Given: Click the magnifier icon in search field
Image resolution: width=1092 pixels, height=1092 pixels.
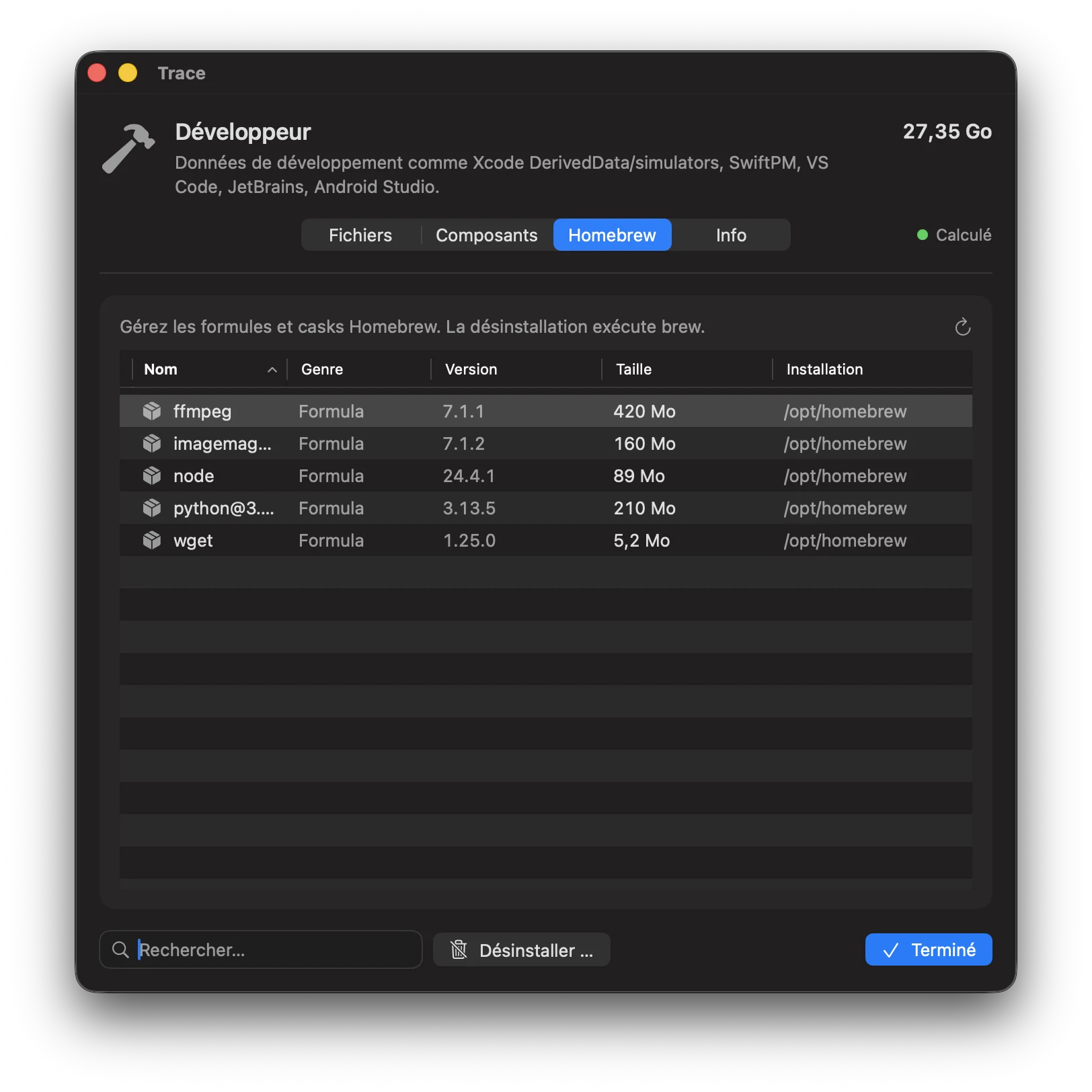Looking at the screenshot, I should [120, 949].
